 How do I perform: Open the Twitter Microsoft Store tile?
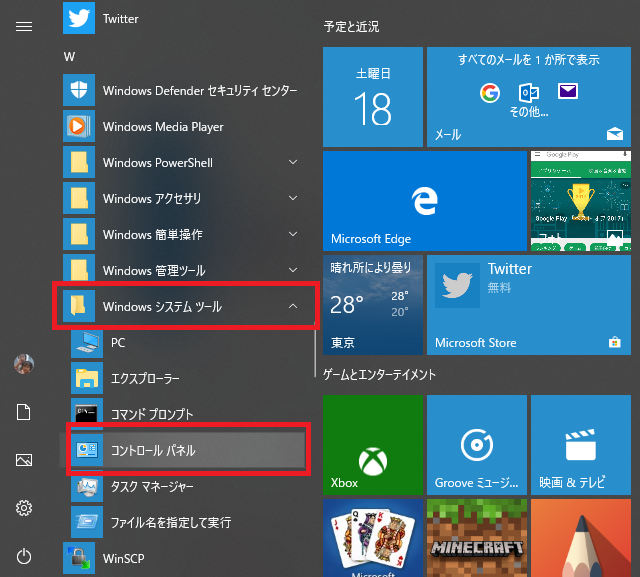pos(529,305)
